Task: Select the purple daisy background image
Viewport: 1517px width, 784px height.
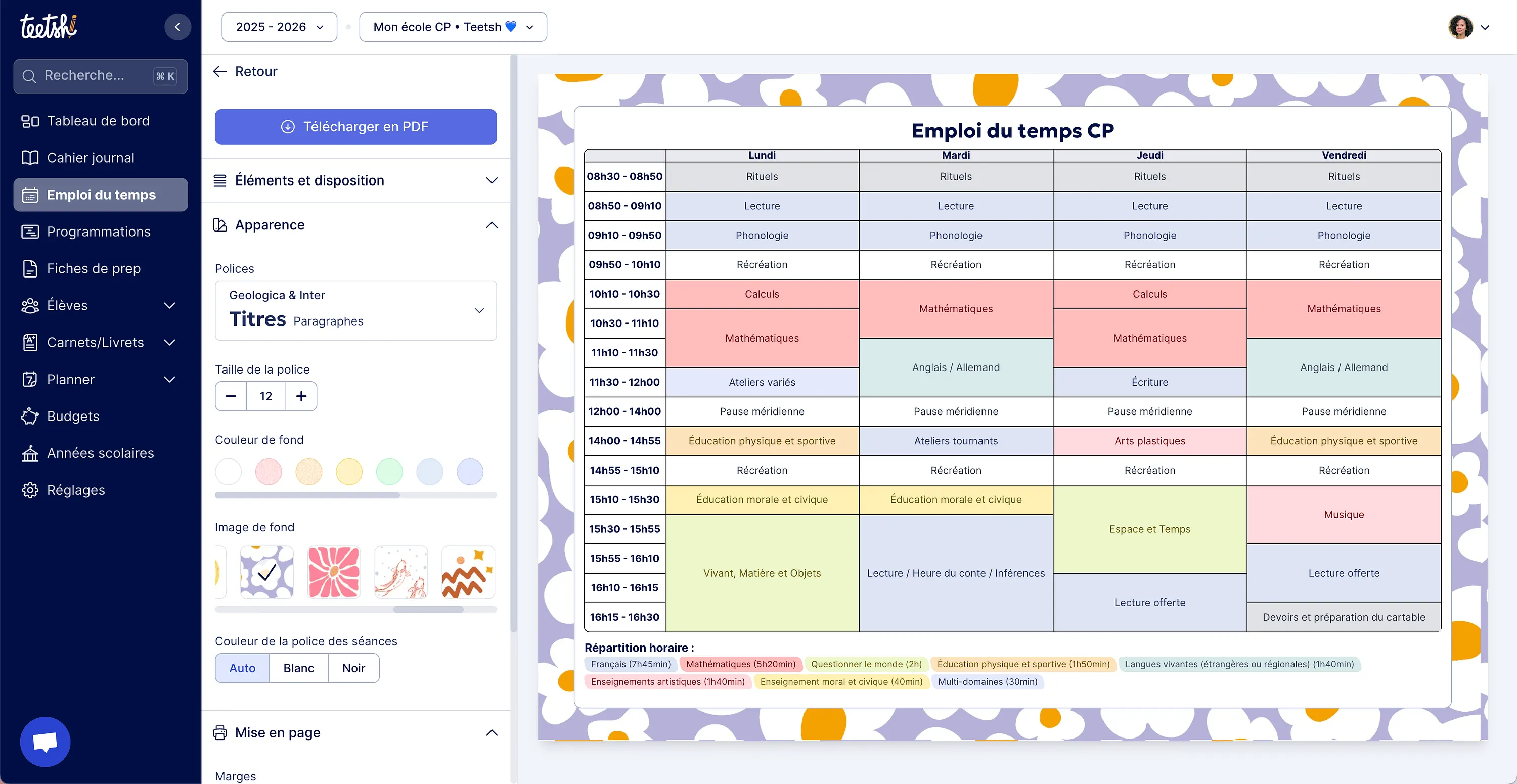Action: (x=267, y=572)
